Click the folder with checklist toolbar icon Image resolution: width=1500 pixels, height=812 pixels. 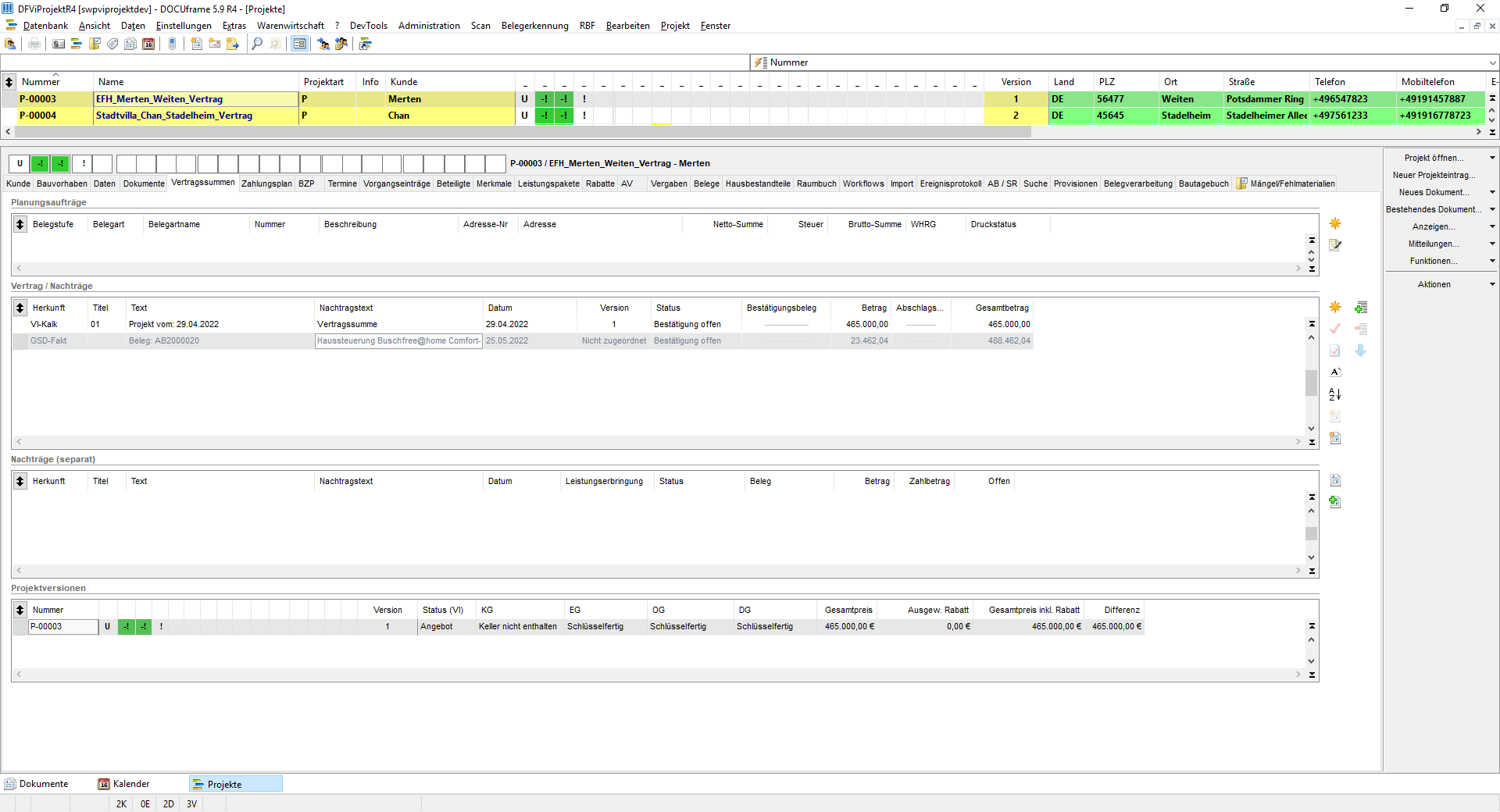coord(95,45)
